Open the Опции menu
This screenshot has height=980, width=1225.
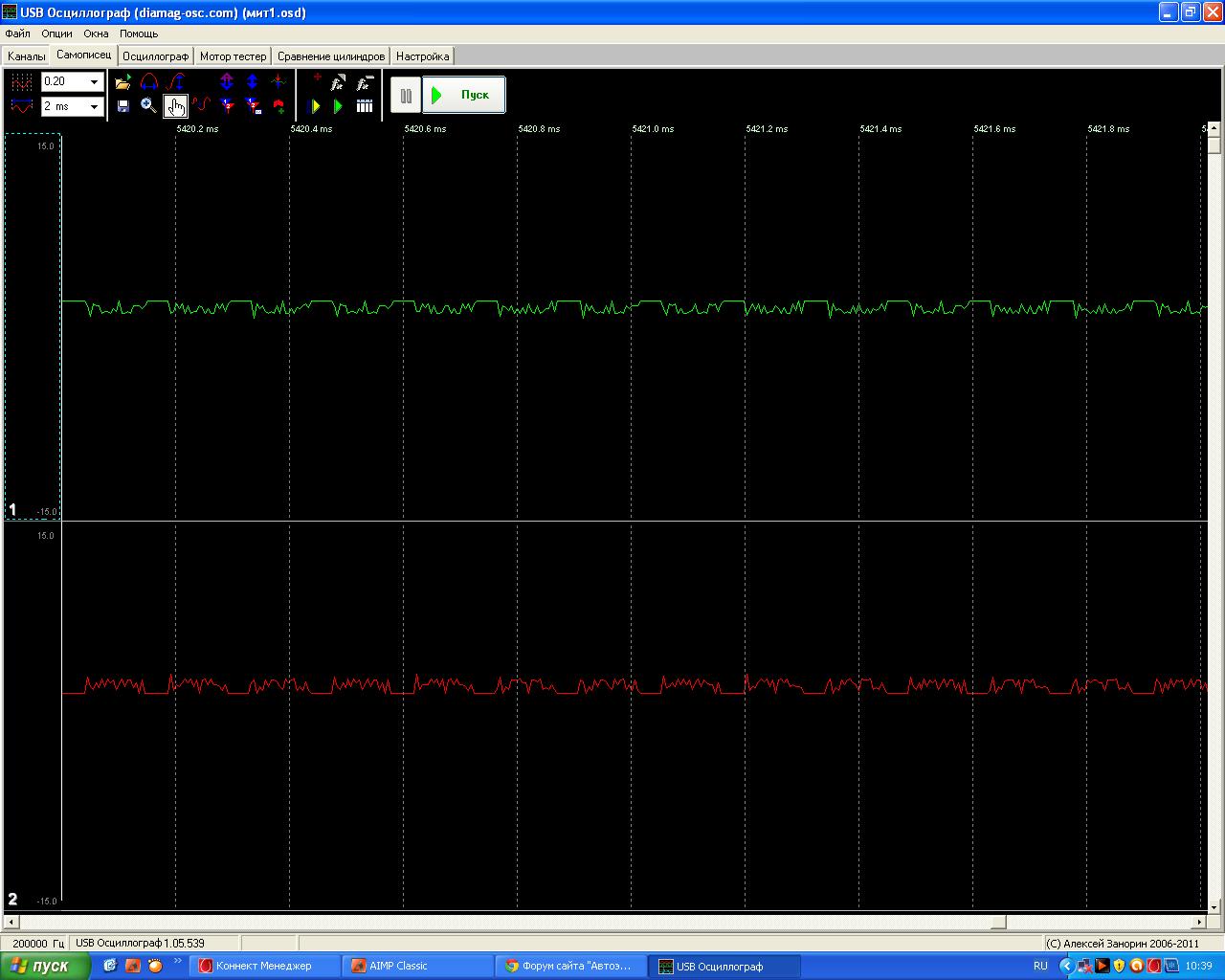[x=57, y=33]
